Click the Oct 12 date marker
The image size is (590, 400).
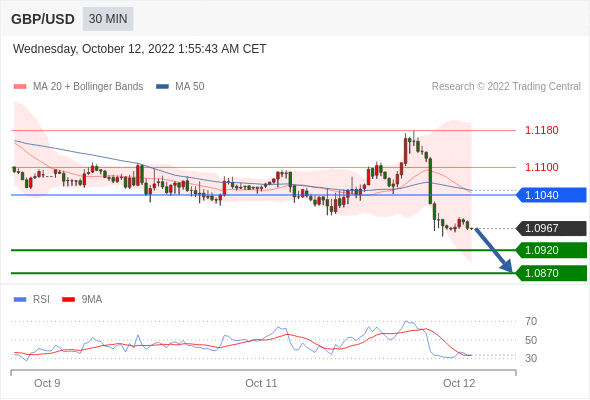click(x=459, y=383)
